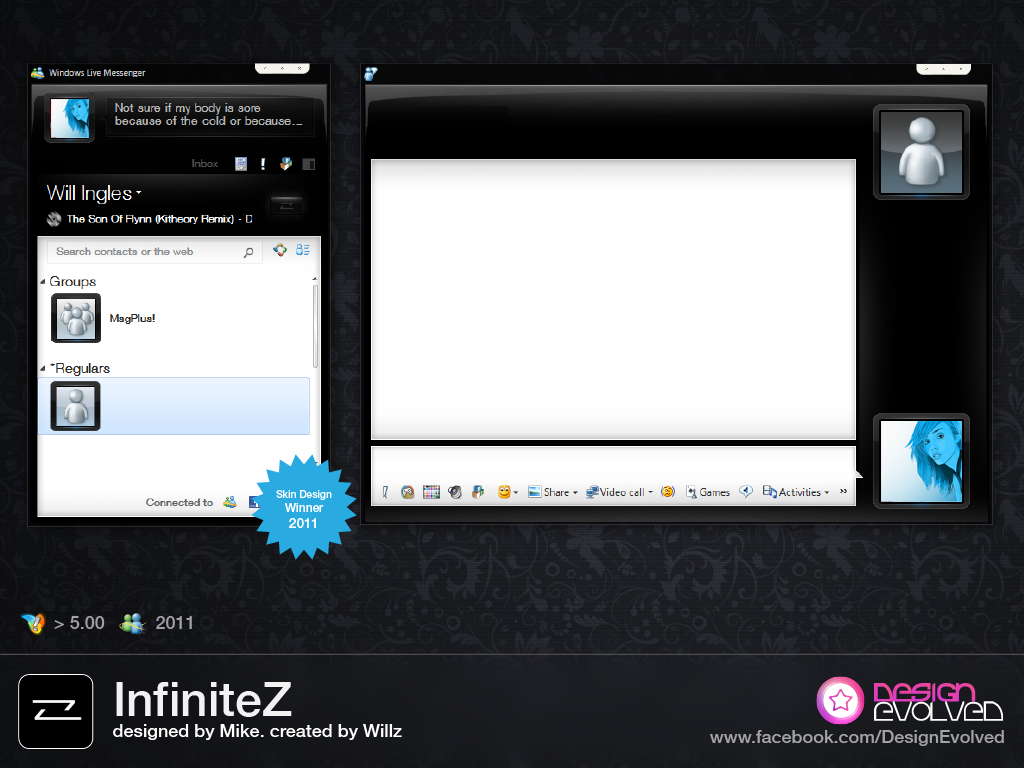This screenshot has width=1024, height=768.
Task: Toggle the compact view icon next to Inbox
Action: tap(309, 164)
